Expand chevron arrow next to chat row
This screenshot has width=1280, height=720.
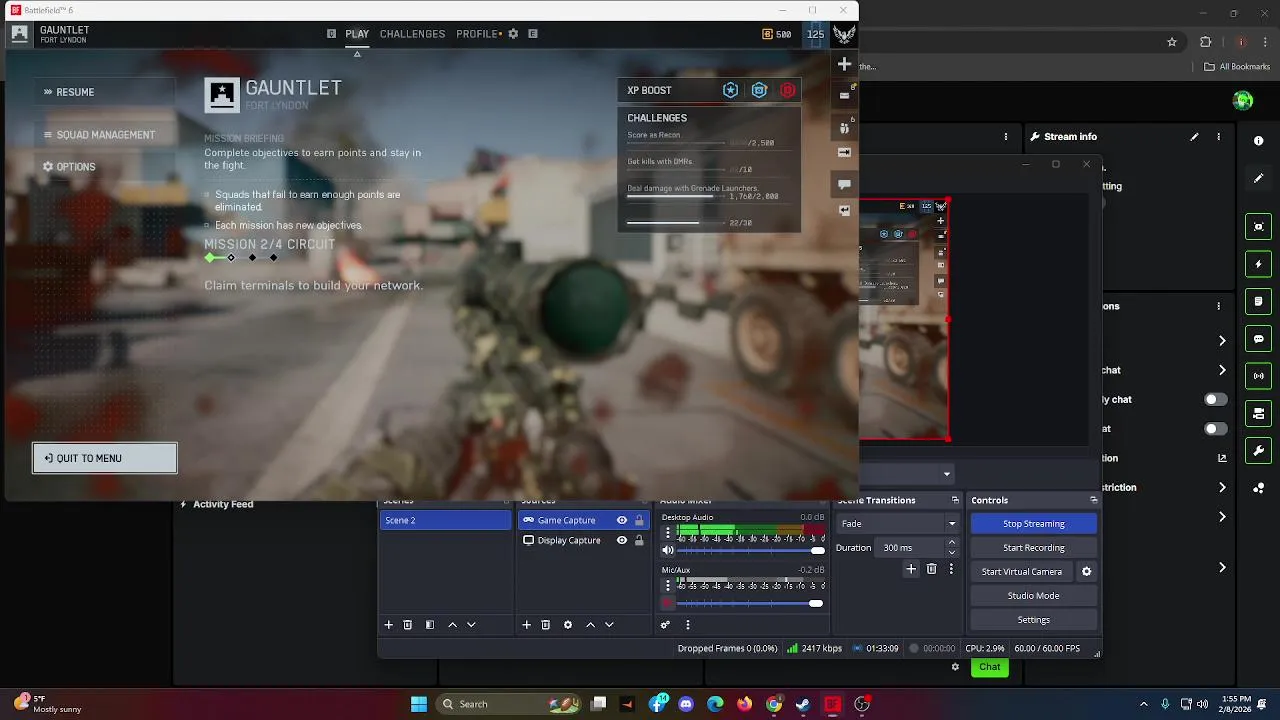pyautogui.click(x=1222, y=370)
